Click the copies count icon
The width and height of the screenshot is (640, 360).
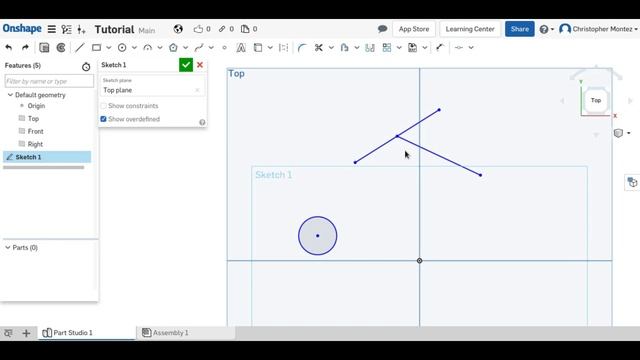[x=245, y=29]
